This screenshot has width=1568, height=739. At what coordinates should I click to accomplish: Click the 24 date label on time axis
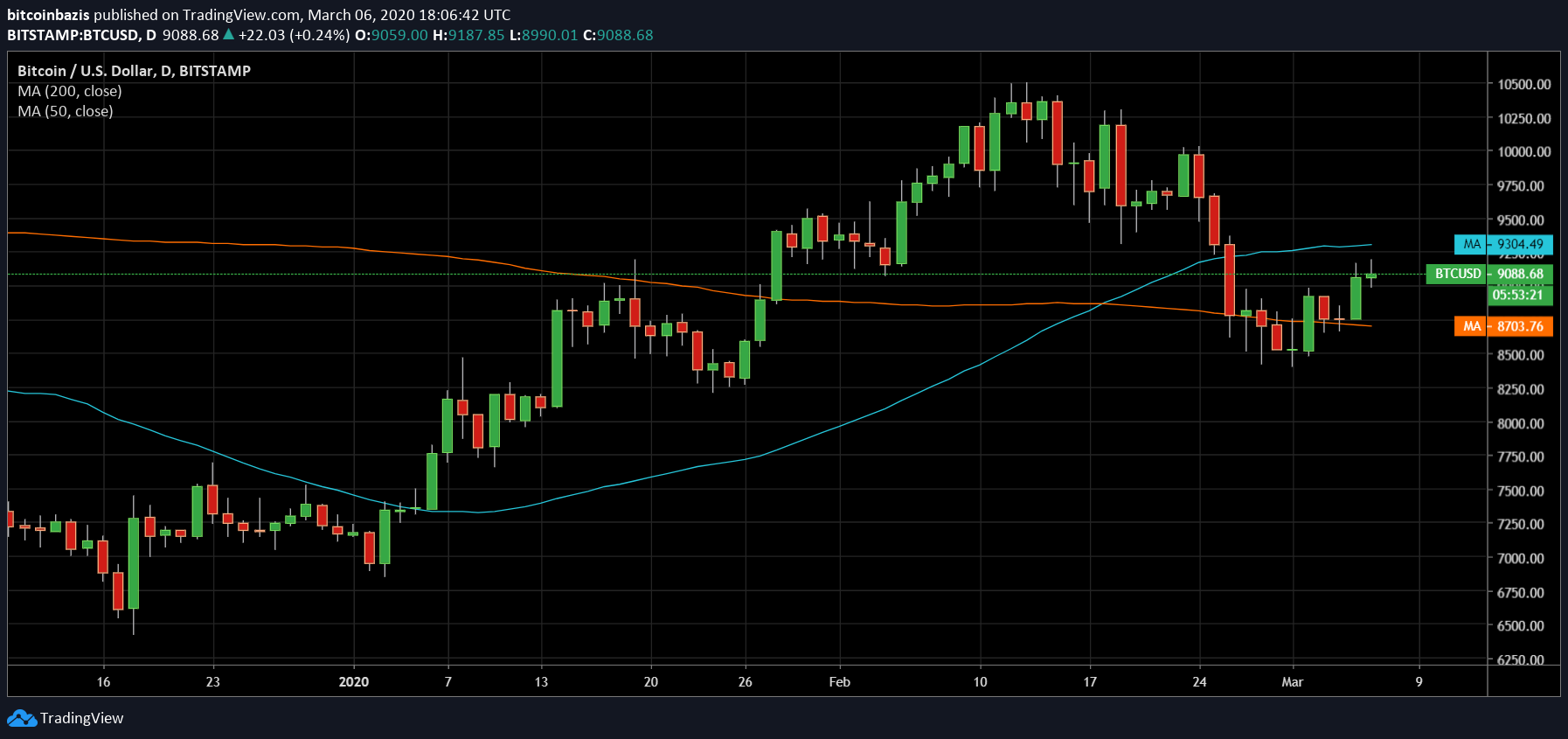(x=1200, y=682)
